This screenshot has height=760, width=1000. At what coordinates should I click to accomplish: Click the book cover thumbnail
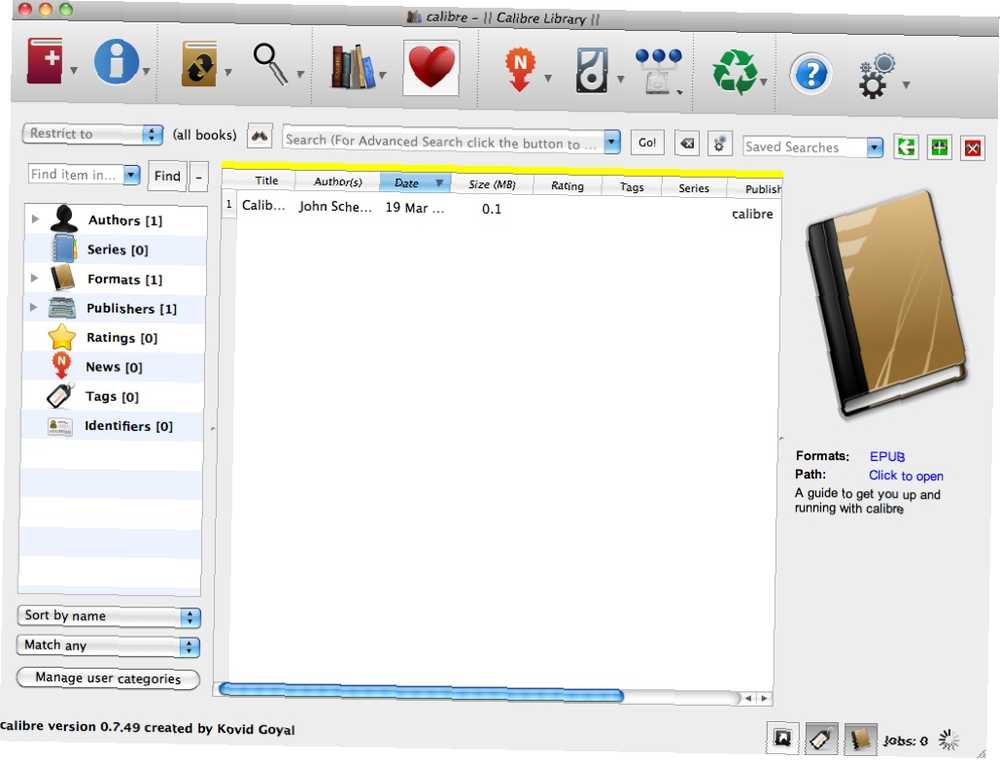tap(887, 303)
